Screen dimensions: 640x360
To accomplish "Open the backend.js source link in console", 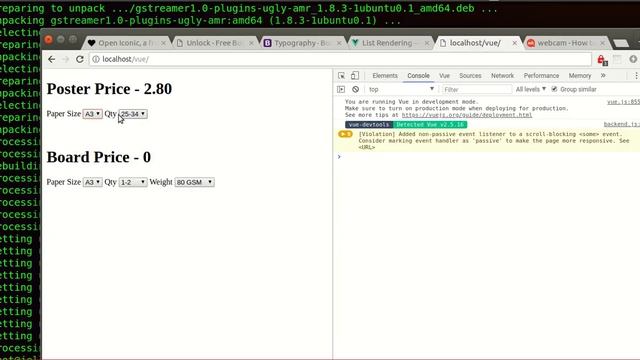I will 622,124.
